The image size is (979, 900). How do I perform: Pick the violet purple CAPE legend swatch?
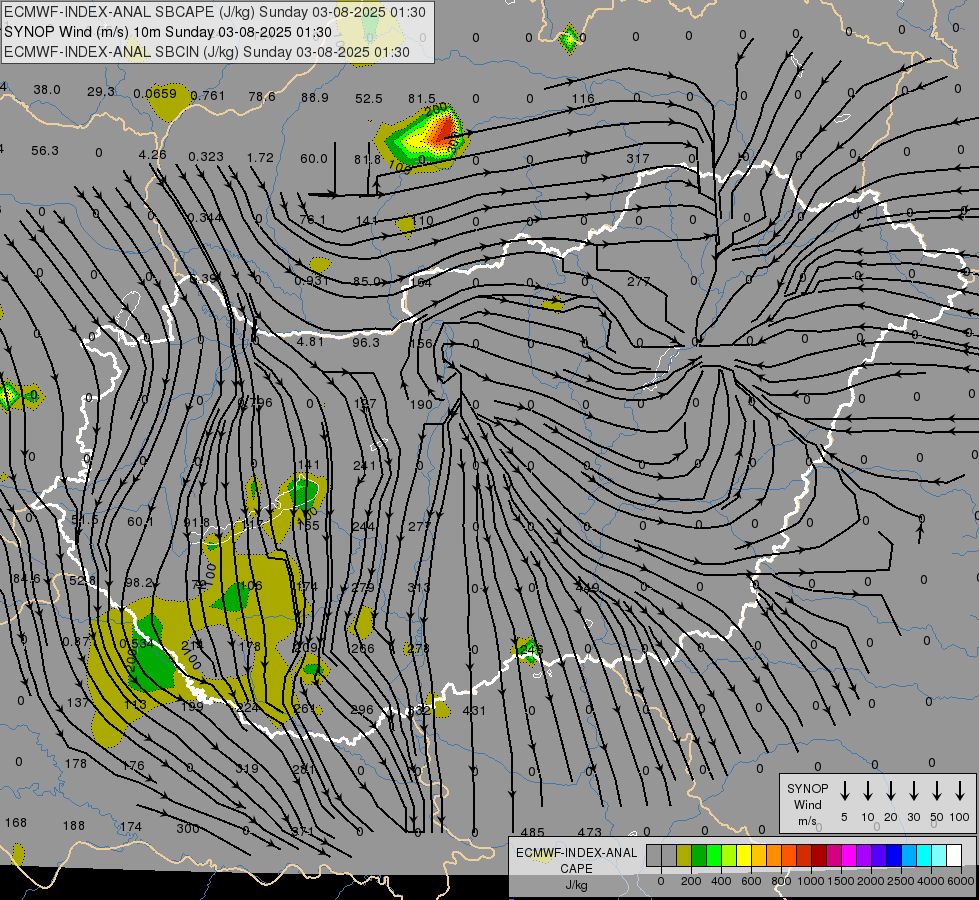point(863,856)
